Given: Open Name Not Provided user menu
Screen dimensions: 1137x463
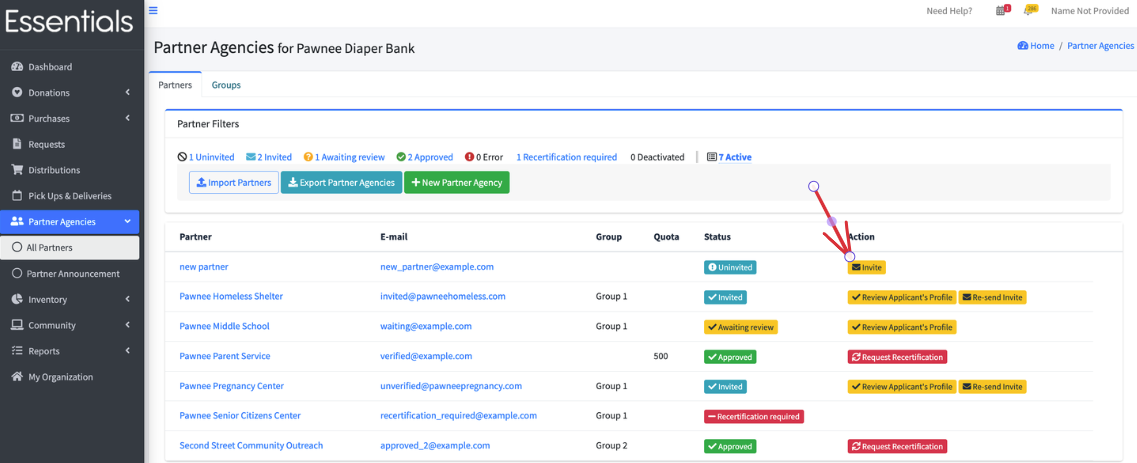Looking at the screenshot, I should click(x=1090, y=11).
